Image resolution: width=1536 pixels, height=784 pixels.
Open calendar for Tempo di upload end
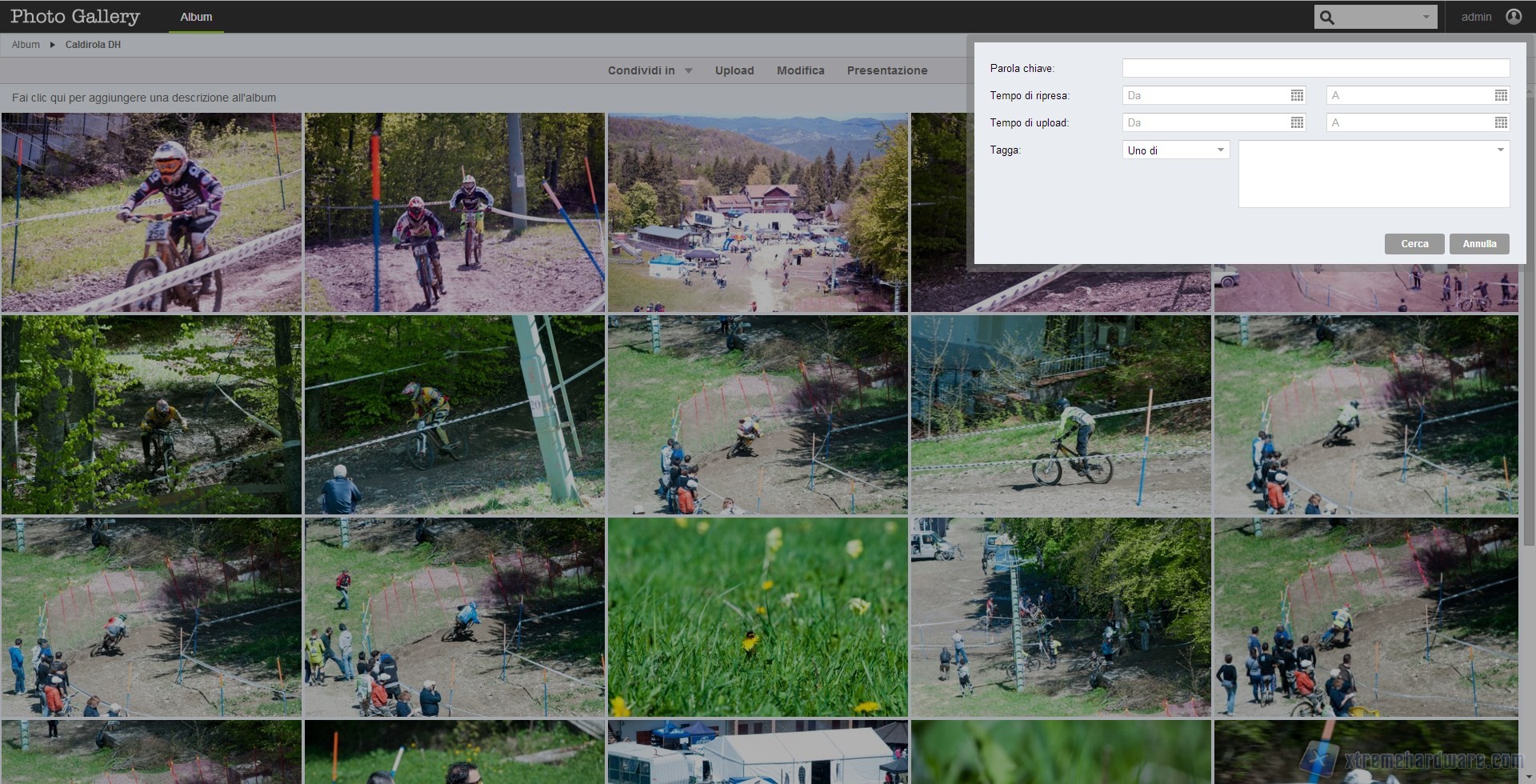coord(1501,123)
